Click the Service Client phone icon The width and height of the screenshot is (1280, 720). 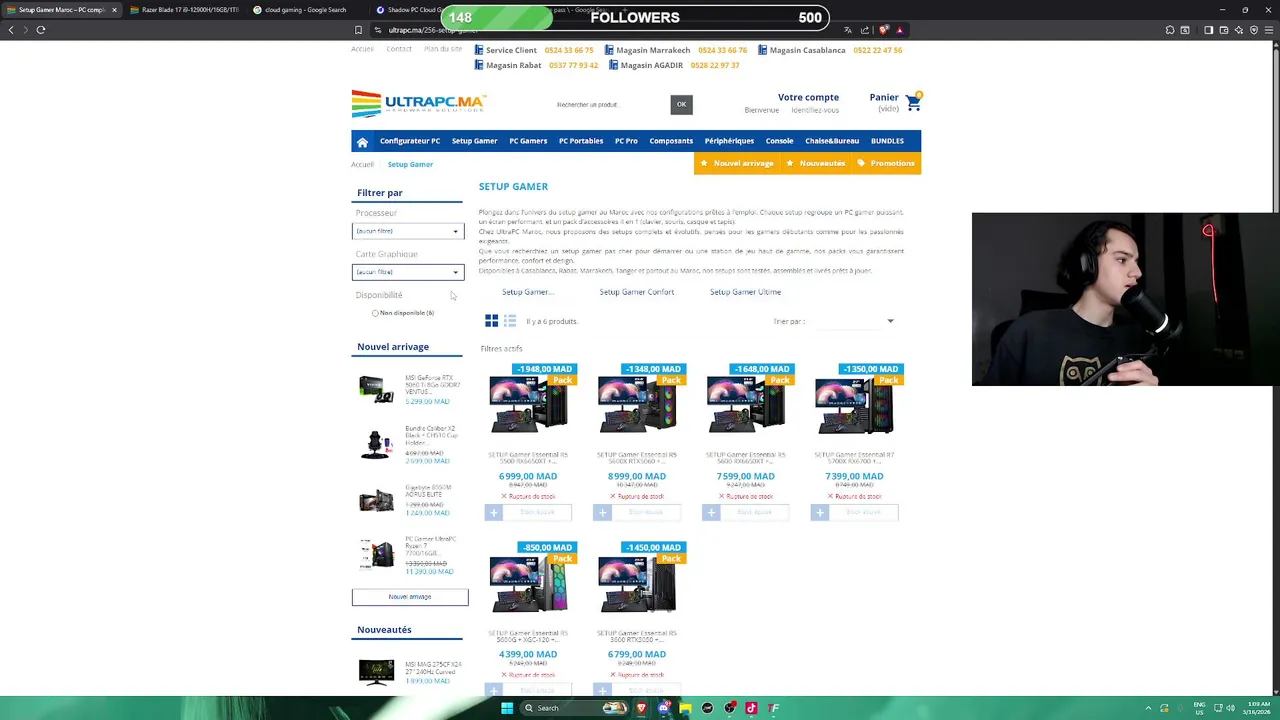(479, 50)
